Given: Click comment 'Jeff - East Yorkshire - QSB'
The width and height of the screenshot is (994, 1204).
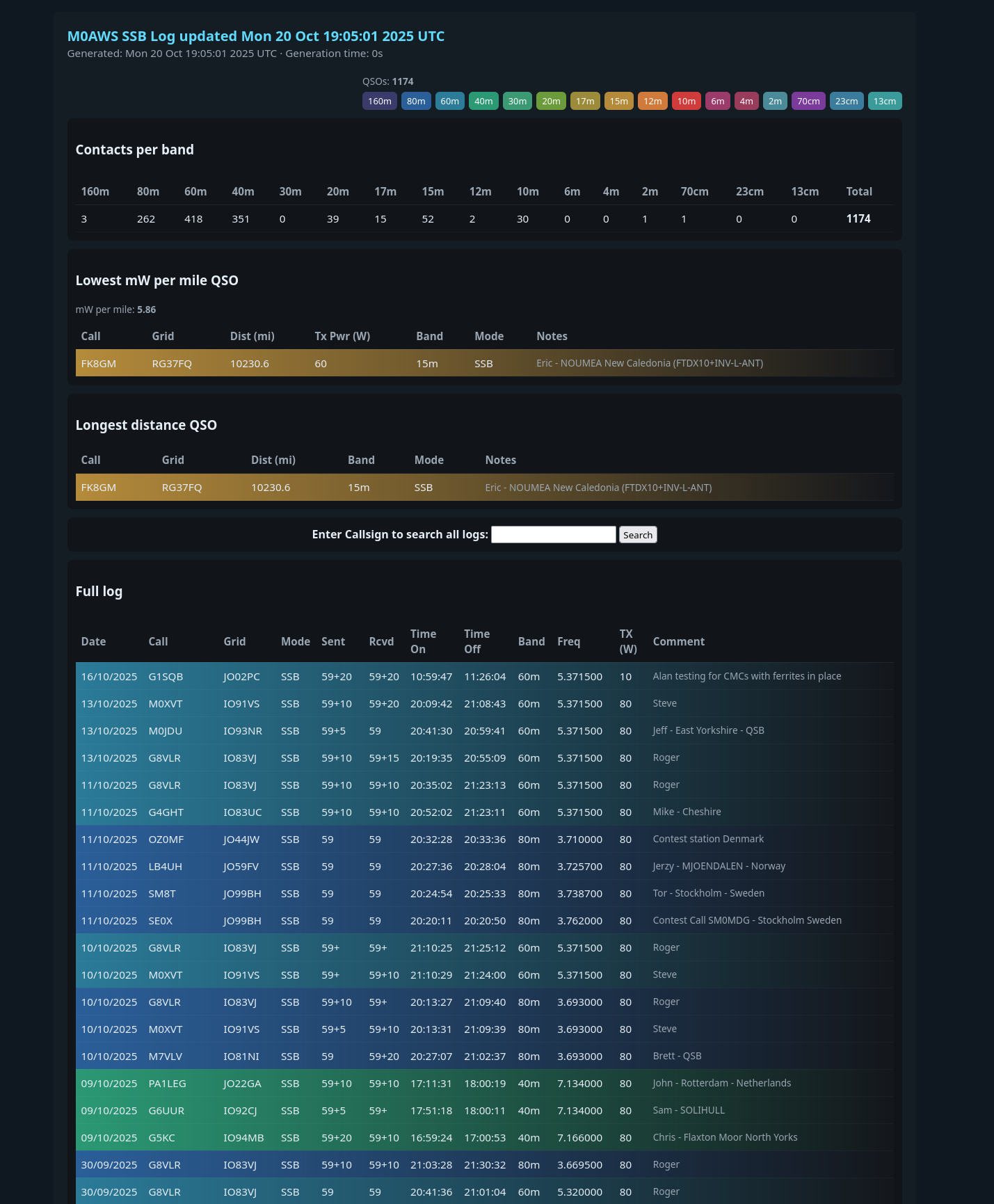Looking at the screenshot, I should [x=709, y=730].
